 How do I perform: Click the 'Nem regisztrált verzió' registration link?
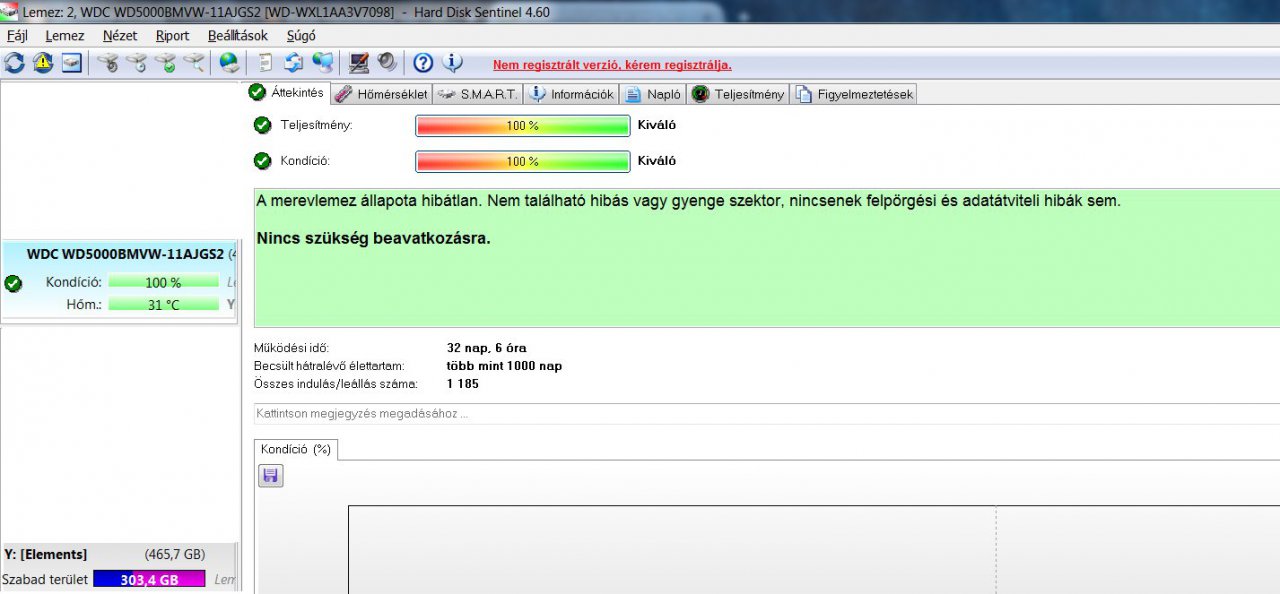point(612,65)
